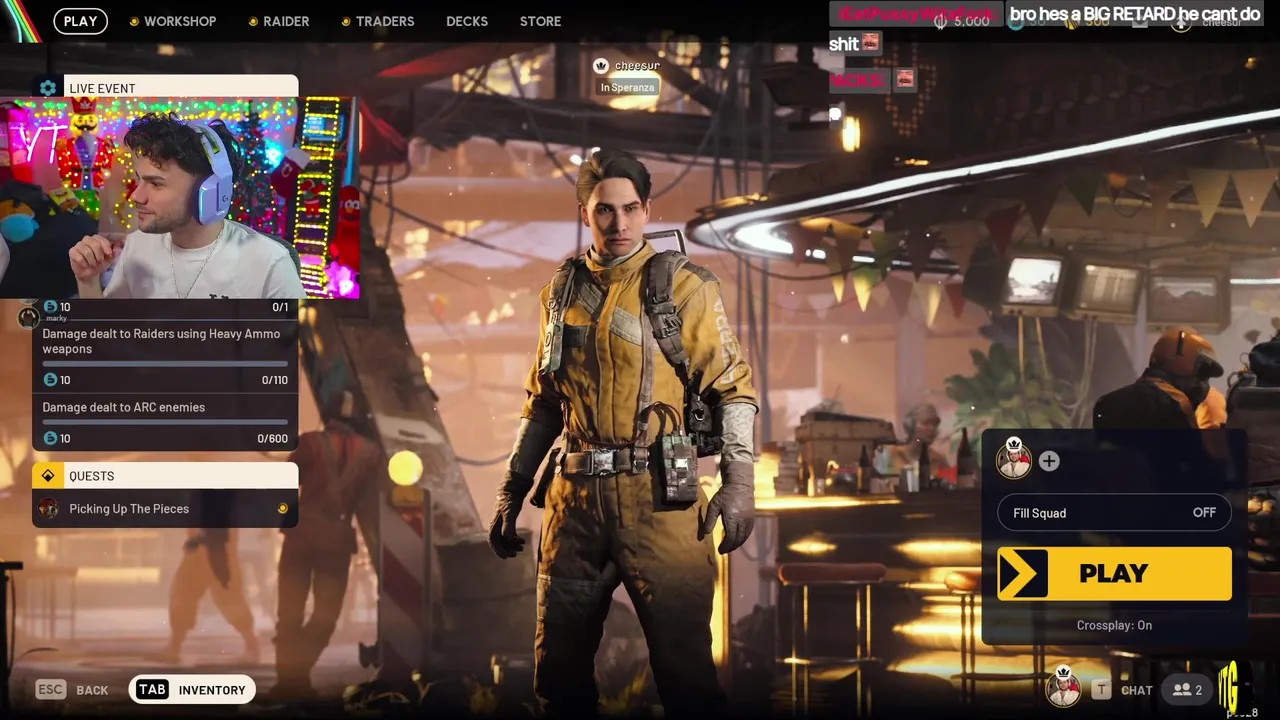The image size is (1280, 720).
Task: Click the ARC enemies damage progress bar
Action: click(x=165, y=422)
